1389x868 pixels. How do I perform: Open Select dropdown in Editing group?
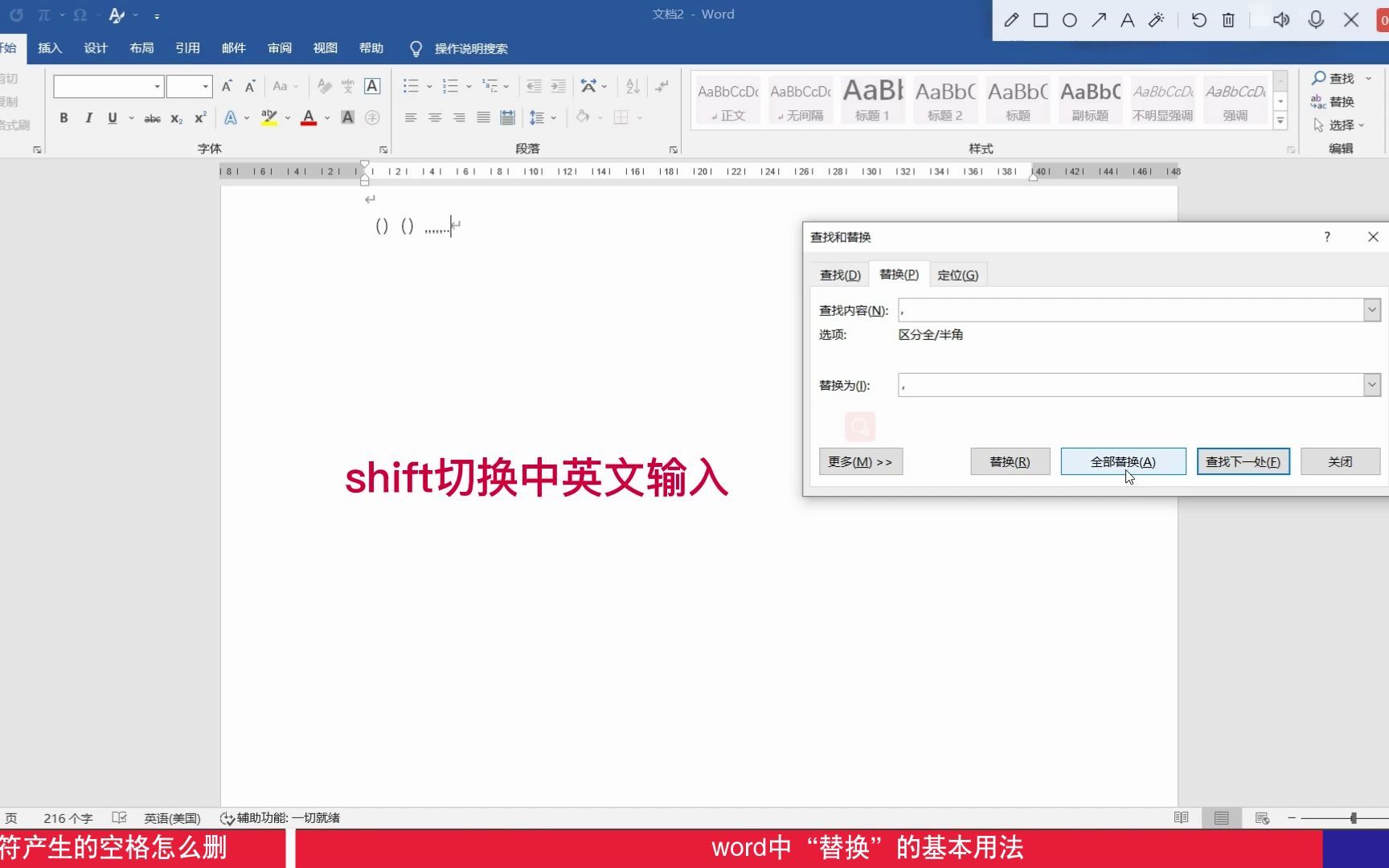1340,125
